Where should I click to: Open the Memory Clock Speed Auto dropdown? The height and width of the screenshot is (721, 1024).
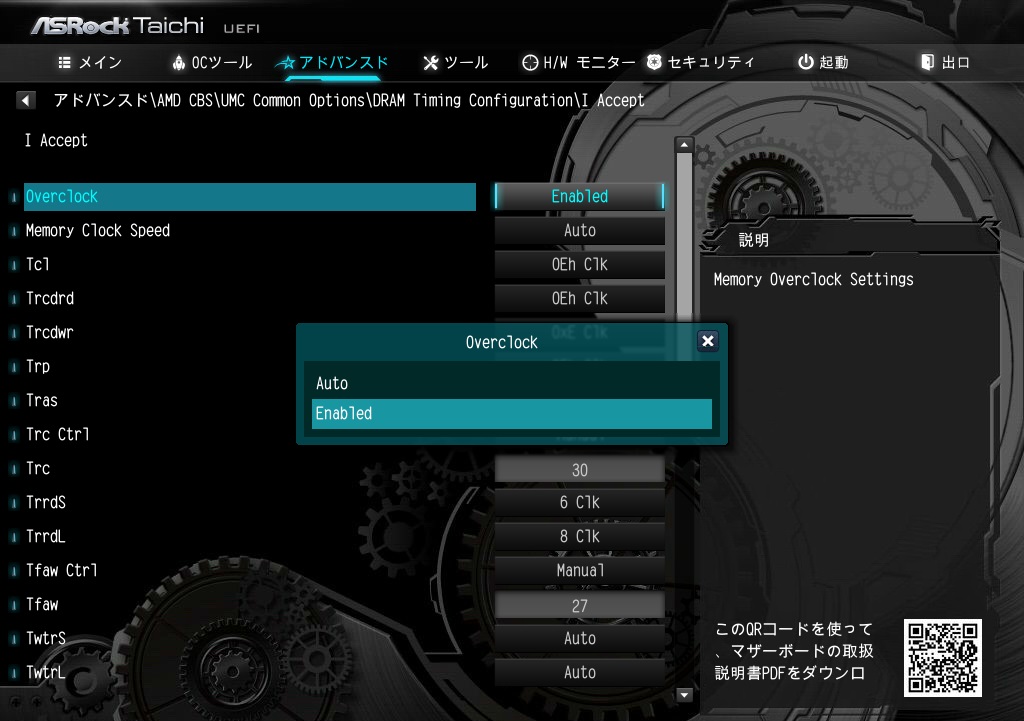(580, 231)
